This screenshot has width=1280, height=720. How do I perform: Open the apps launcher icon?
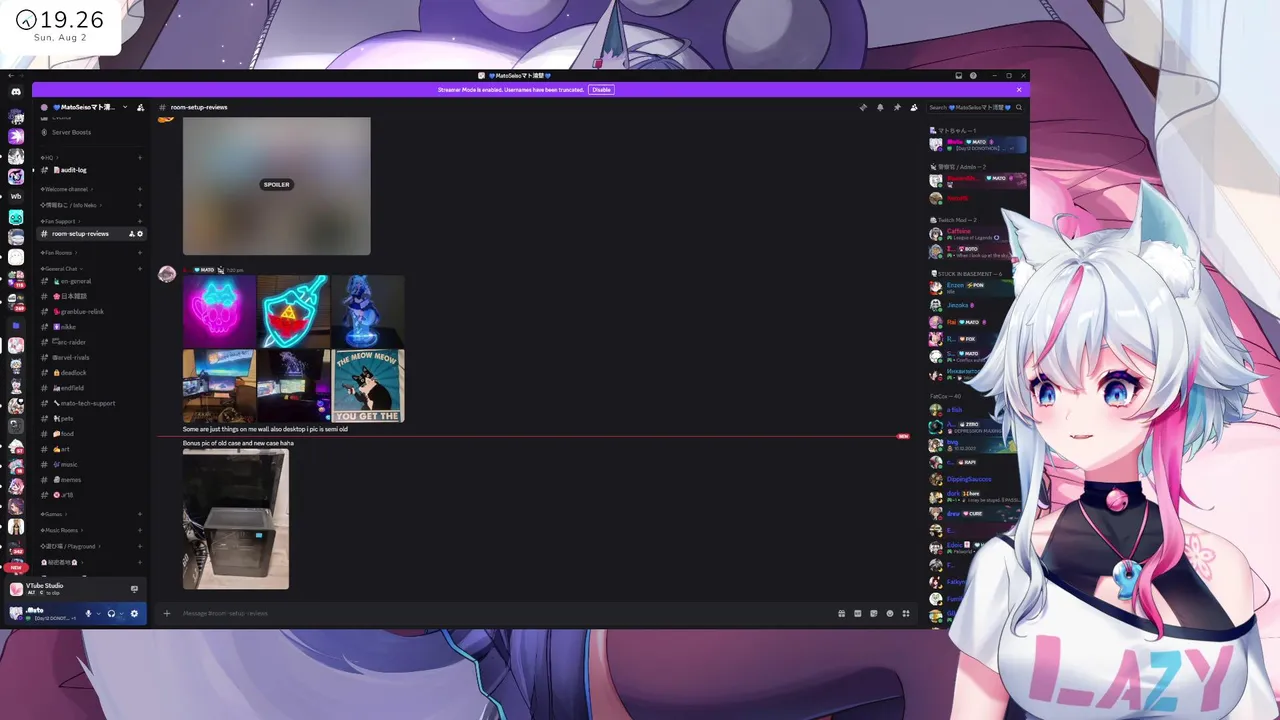pyautogui.click(x=906, y=613)
